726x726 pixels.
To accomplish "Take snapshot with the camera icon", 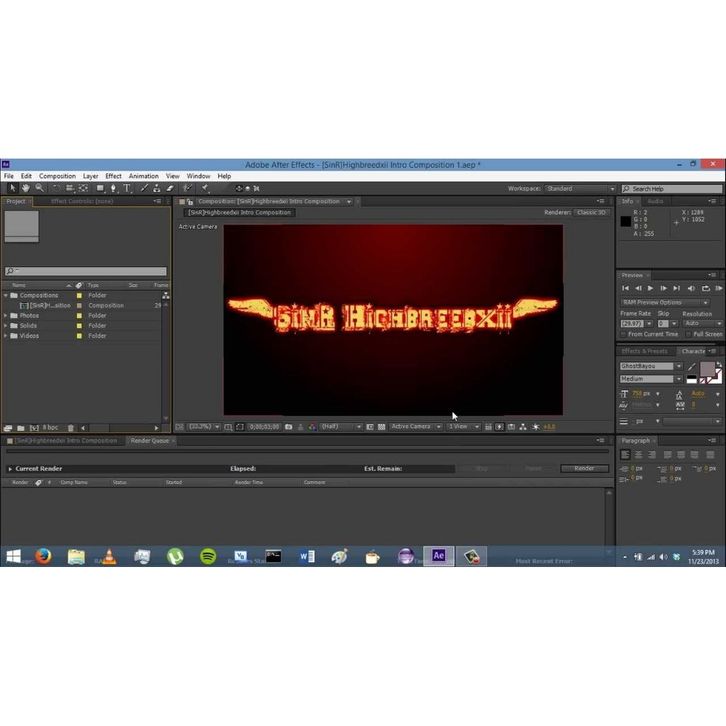I will click(x=289, y=427).
